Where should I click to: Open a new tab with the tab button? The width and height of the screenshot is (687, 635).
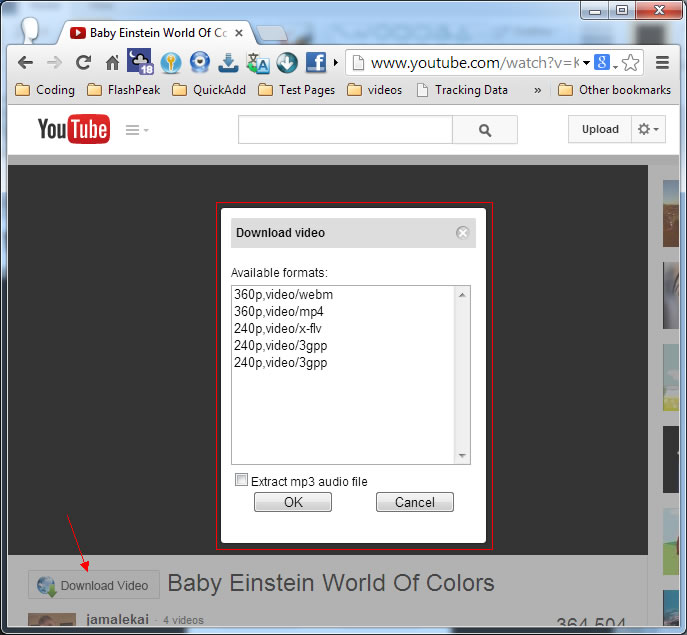click(272, 33)
